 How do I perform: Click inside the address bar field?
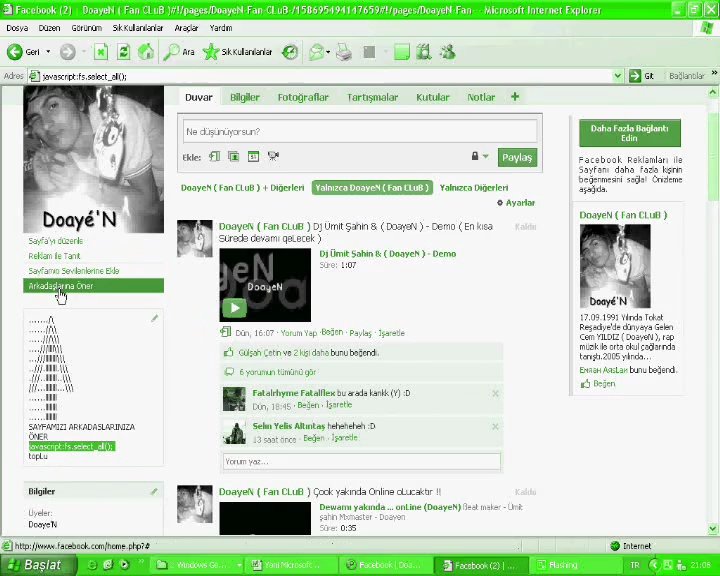coord(321,76)
